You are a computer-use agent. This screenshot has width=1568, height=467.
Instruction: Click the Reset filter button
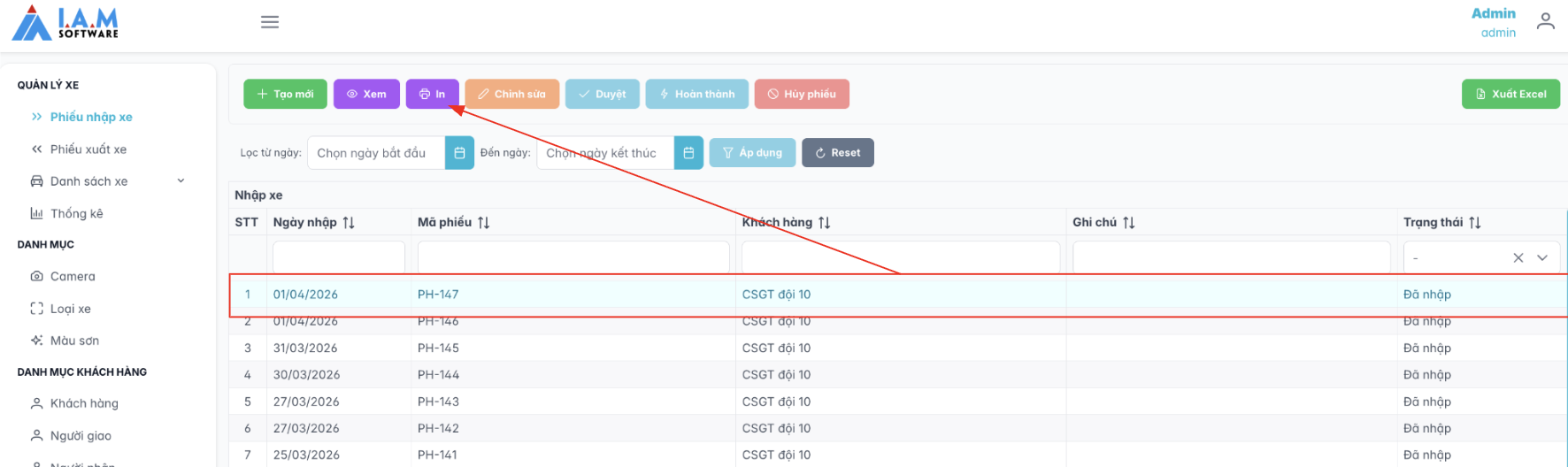[x=837, y=153]
